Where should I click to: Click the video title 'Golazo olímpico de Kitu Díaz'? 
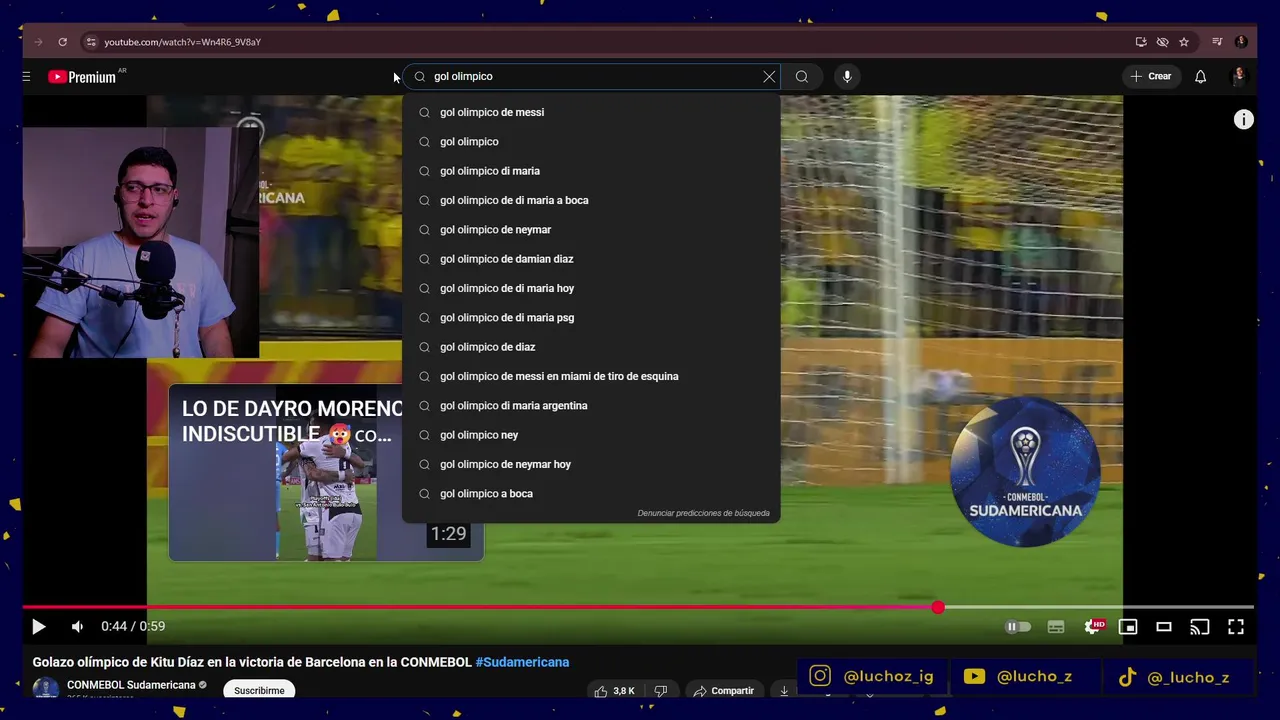(x=300, y=662)
